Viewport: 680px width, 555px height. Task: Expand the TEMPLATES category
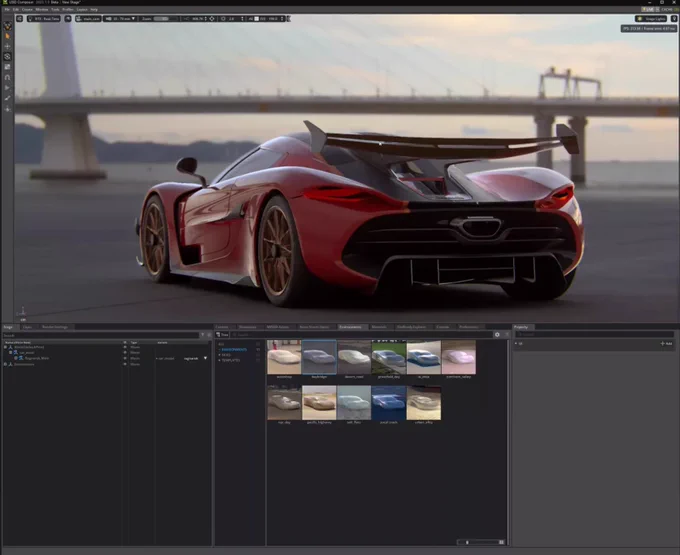219,360
